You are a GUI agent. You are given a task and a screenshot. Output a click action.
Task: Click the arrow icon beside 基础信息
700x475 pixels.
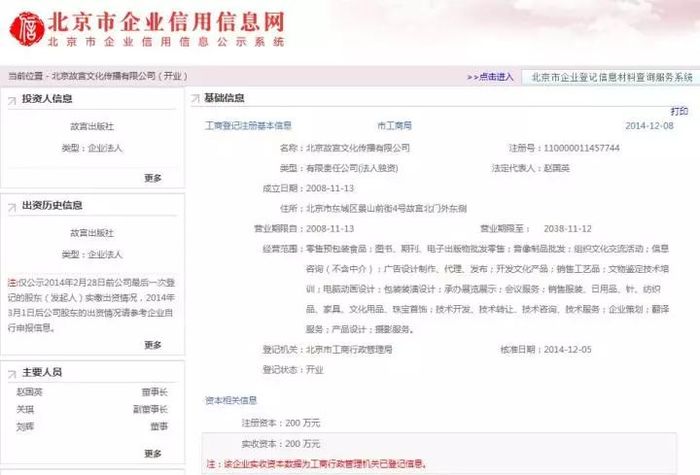click(x=195, y=99)
